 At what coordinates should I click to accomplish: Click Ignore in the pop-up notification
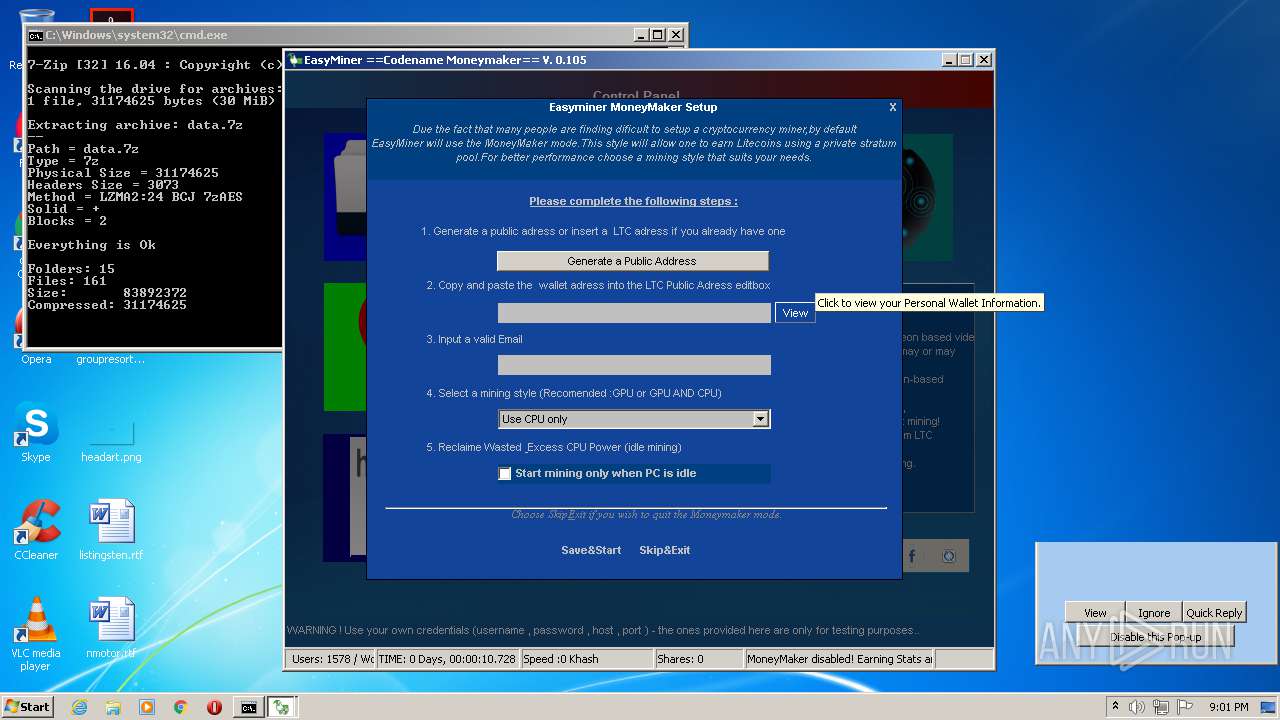tap(1154, 613)
